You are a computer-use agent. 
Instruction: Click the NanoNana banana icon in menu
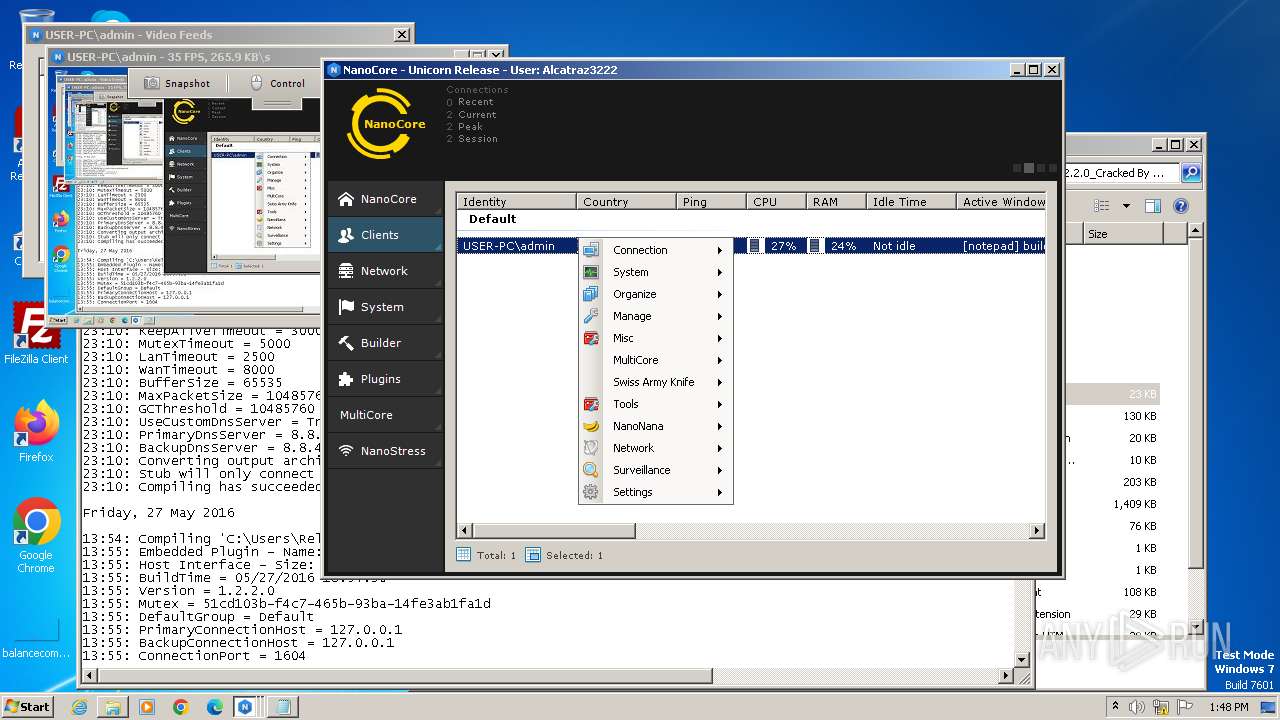point(591,426)
